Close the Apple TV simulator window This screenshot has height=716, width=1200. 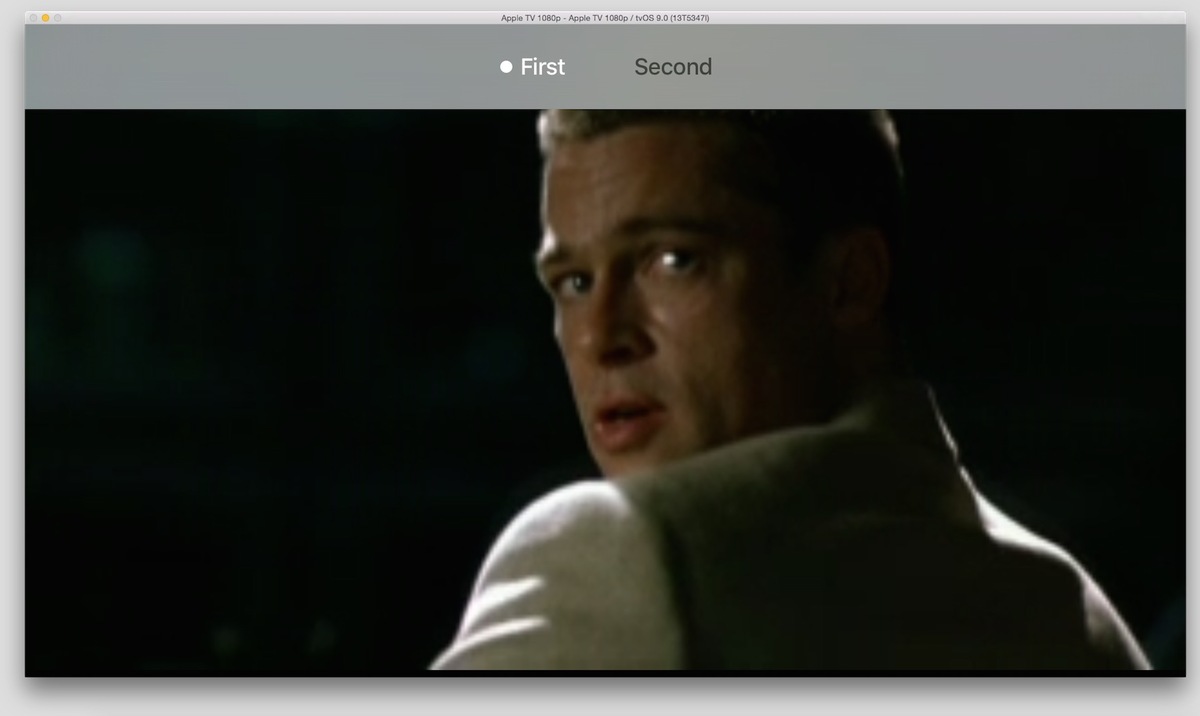tap(33, 18)
